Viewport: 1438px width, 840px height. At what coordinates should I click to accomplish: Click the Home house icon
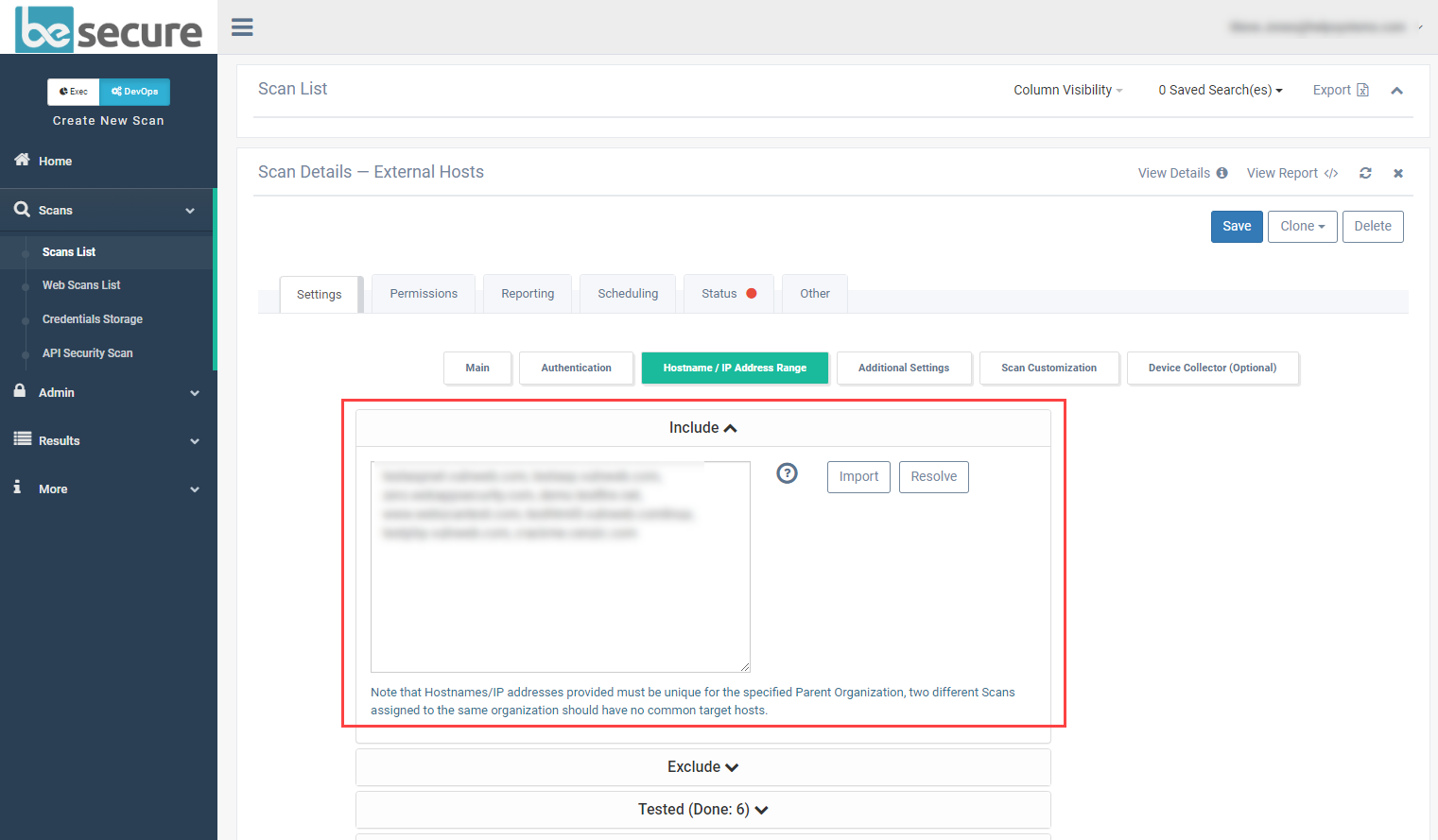tap(22, 160)
